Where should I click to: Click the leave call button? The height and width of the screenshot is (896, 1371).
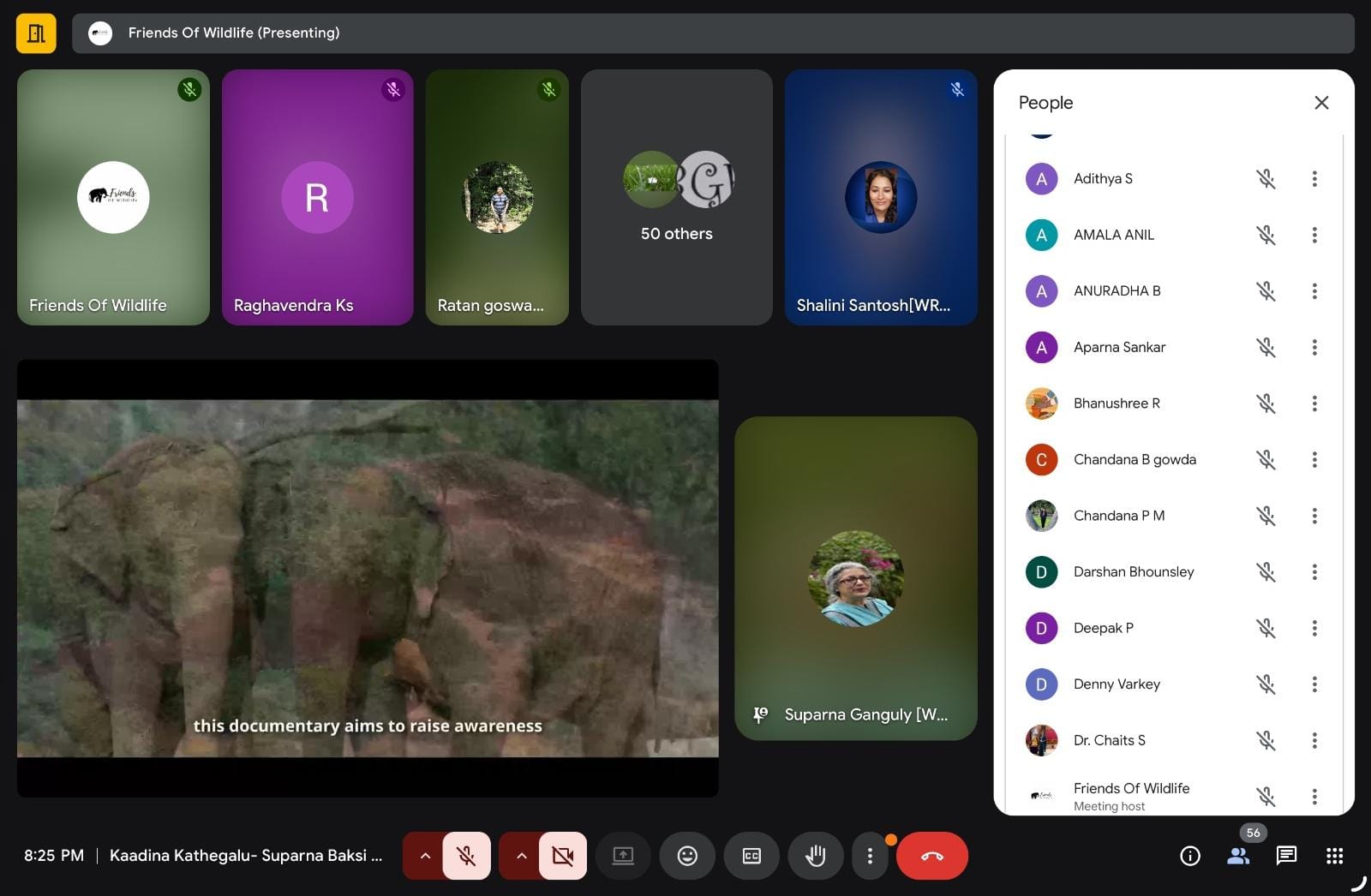tap(931, 856)
